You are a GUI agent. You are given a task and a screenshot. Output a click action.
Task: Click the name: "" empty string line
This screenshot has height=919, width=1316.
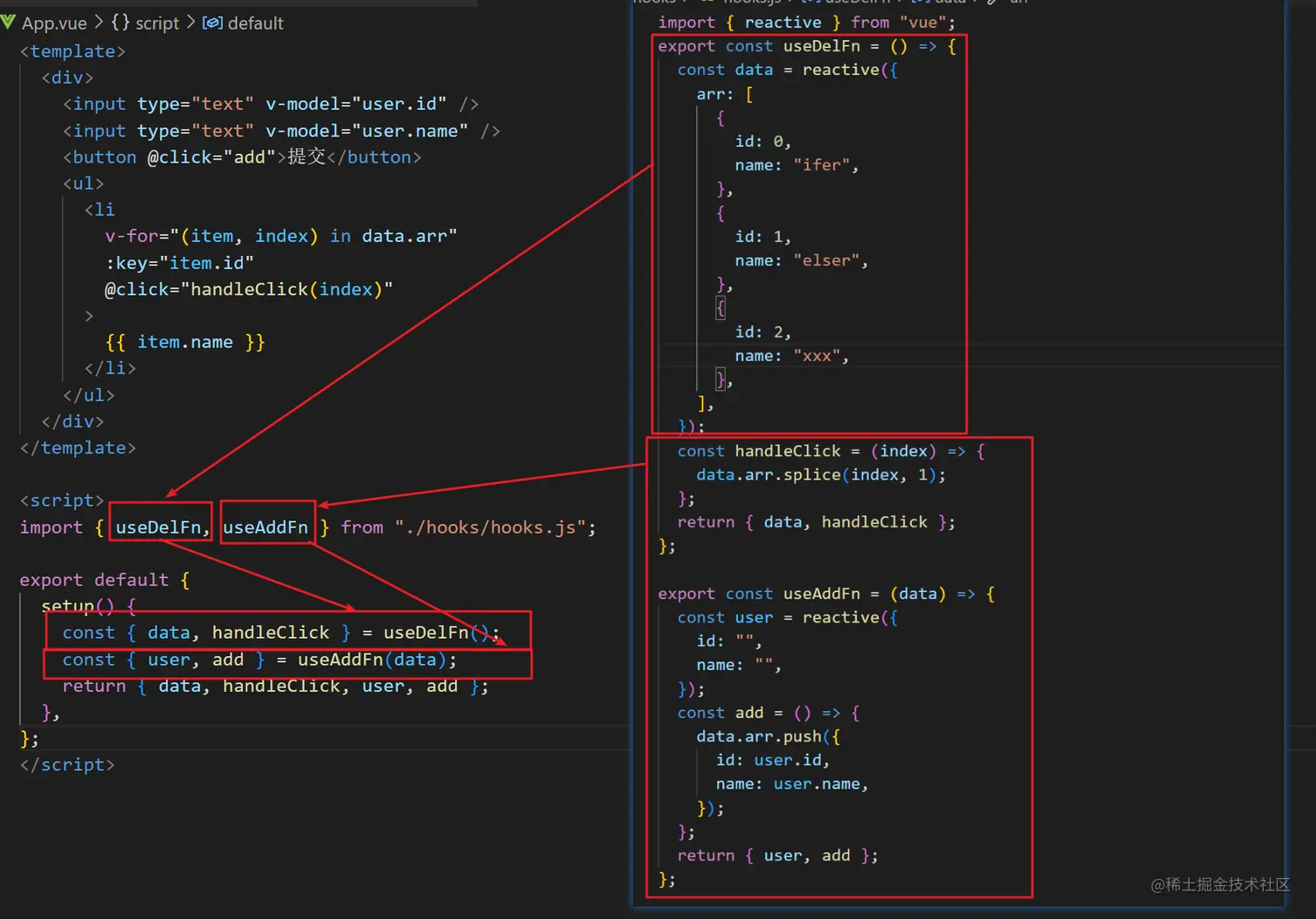pos(739,665)
